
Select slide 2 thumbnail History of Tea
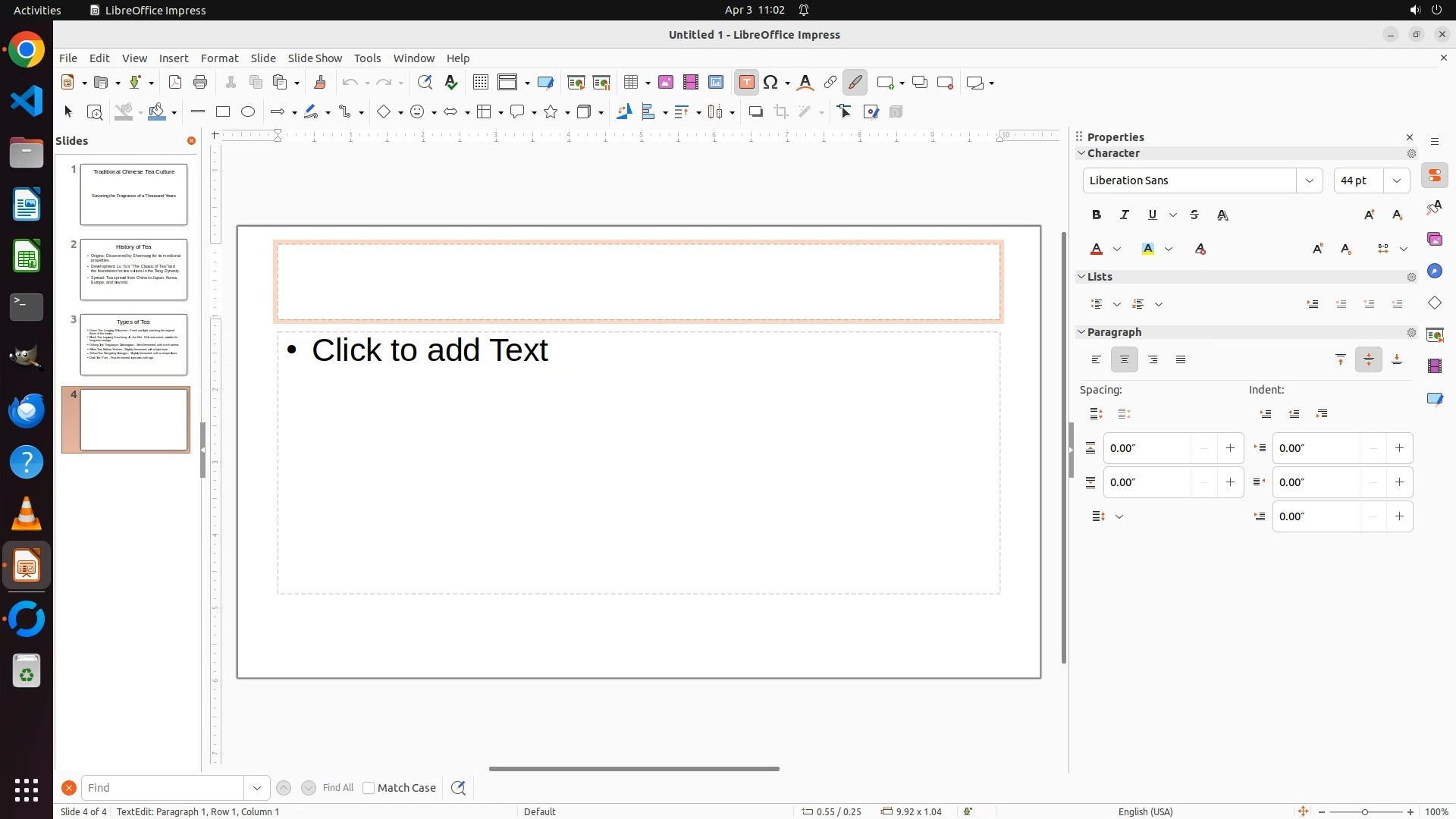(x=134, y=270)
